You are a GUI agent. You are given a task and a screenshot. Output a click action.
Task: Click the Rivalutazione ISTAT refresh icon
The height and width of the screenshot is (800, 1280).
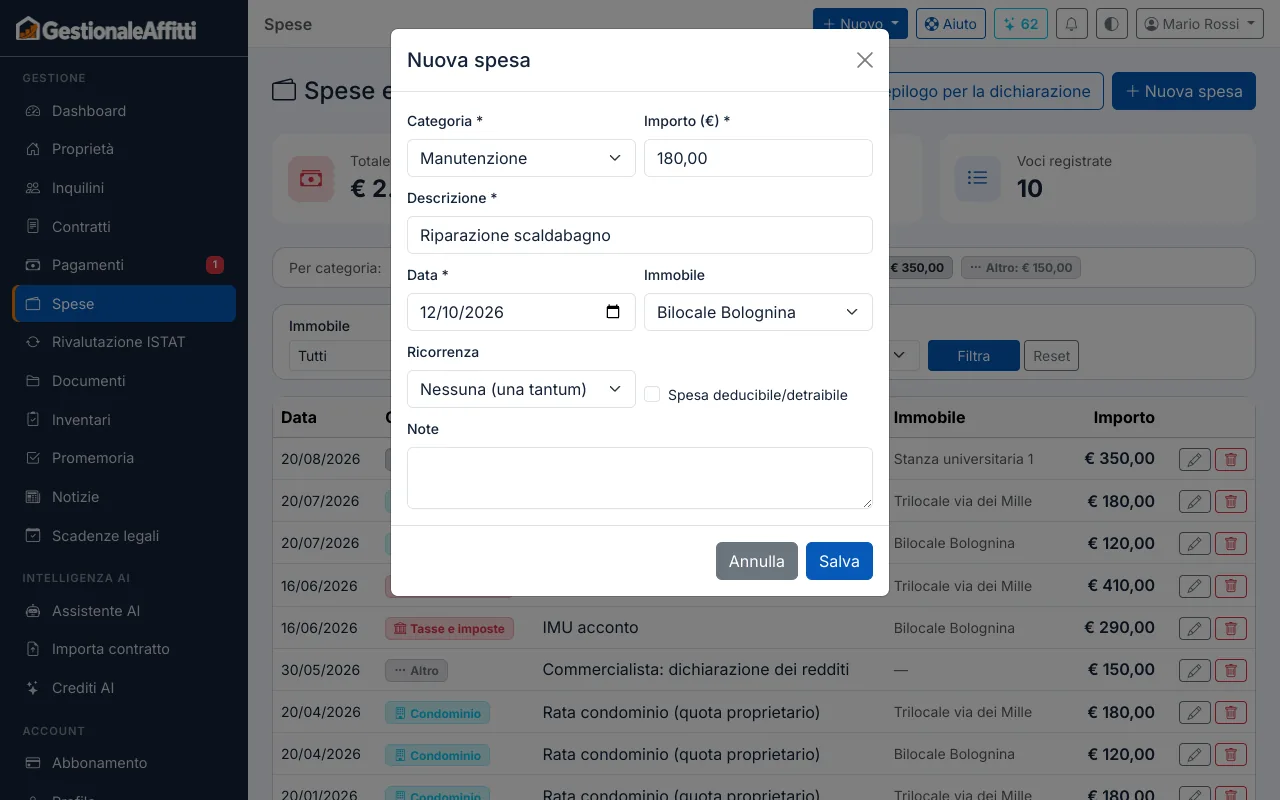pyautogui.click(x=33, y=342)
